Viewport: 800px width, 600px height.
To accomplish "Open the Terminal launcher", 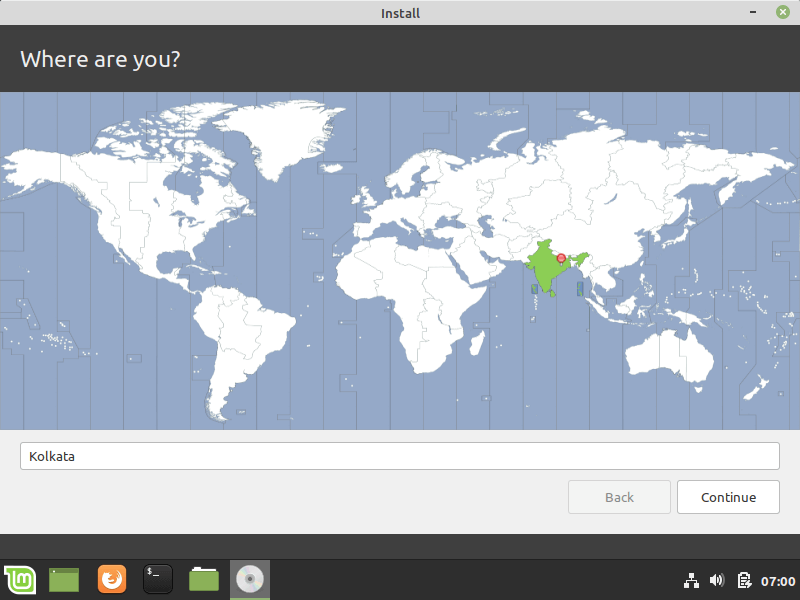I will tap(158, 580).
